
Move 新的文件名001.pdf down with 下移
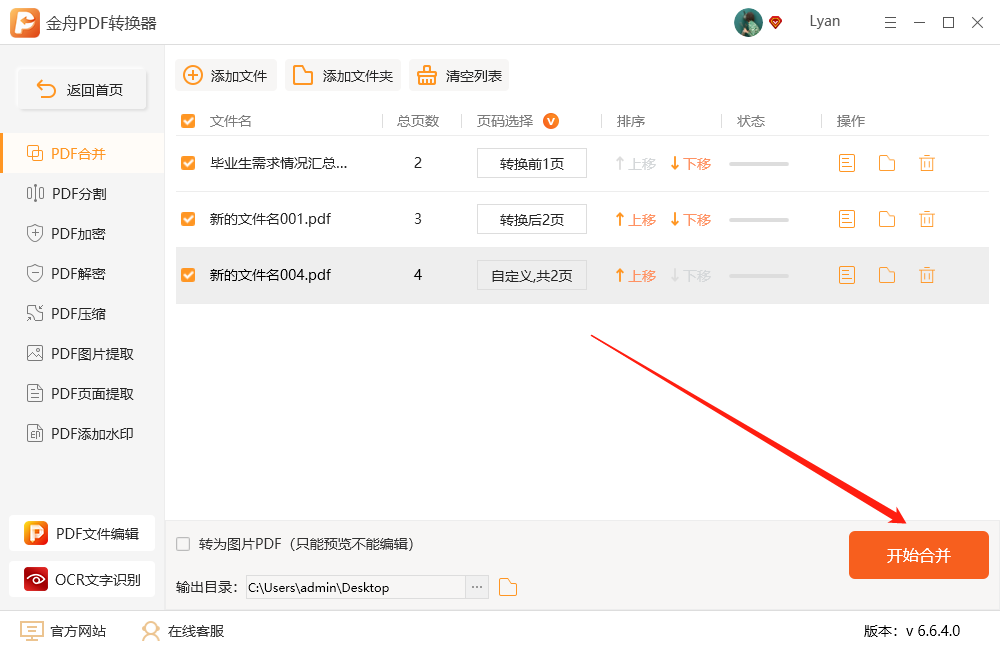[x=691, y=219]
